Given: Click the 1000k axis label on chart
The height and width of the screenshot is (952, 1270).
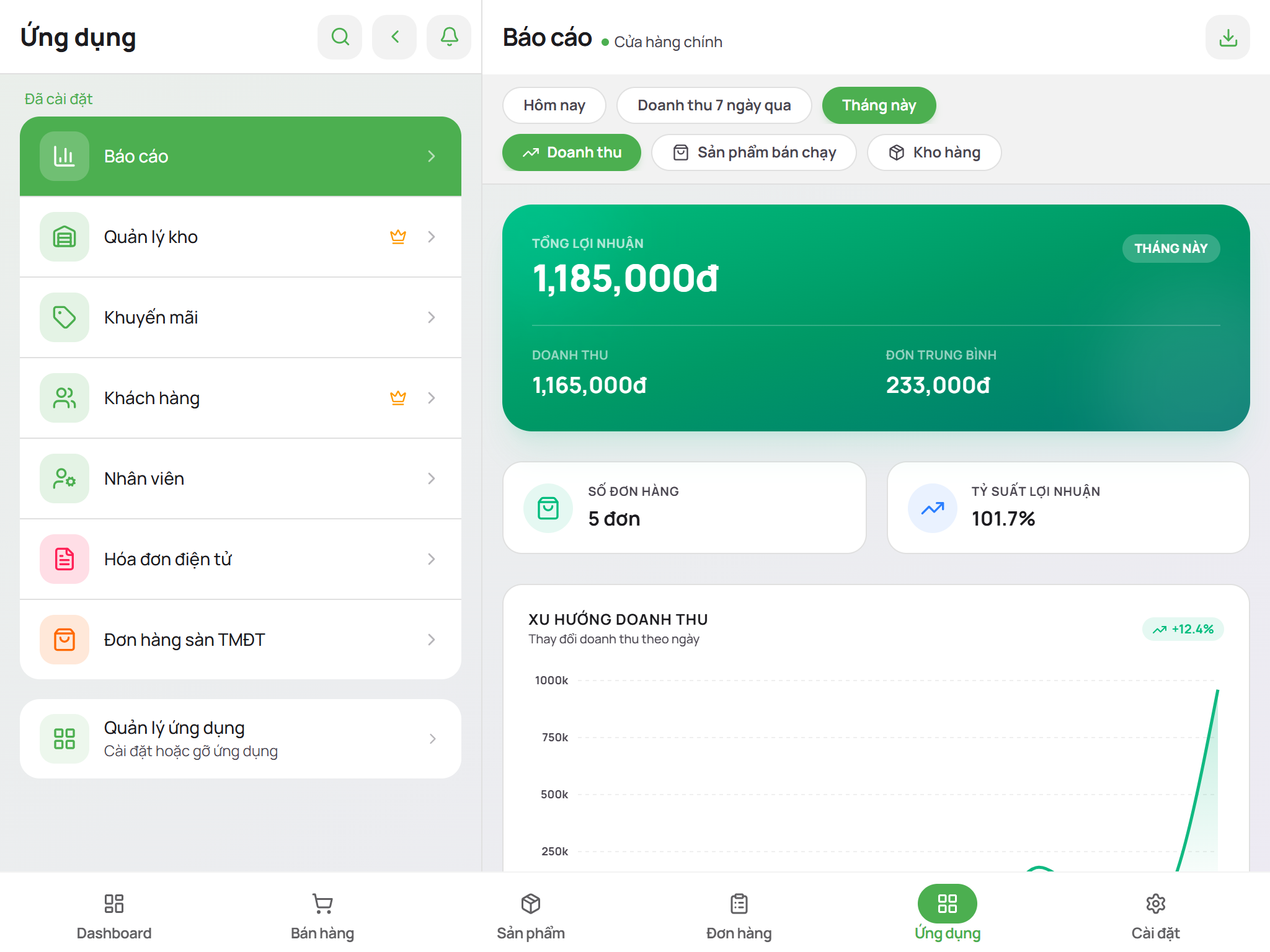Looking at the screenshot, I should [551, 681].
